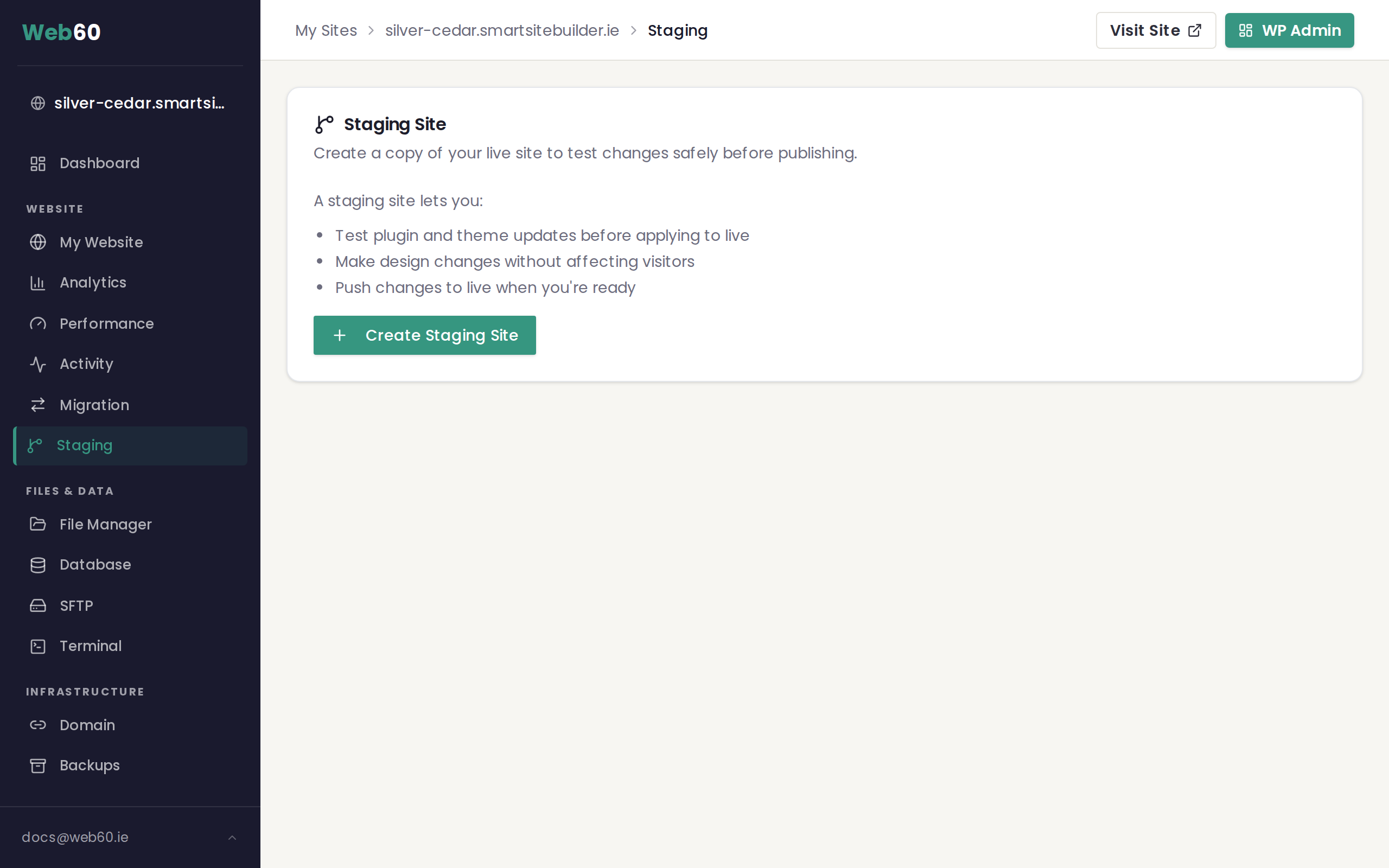The height and width of the screenshot is (868, 1389).
Task: Navigate to My Sites breadcrumb link
Action: pos(326,30)
